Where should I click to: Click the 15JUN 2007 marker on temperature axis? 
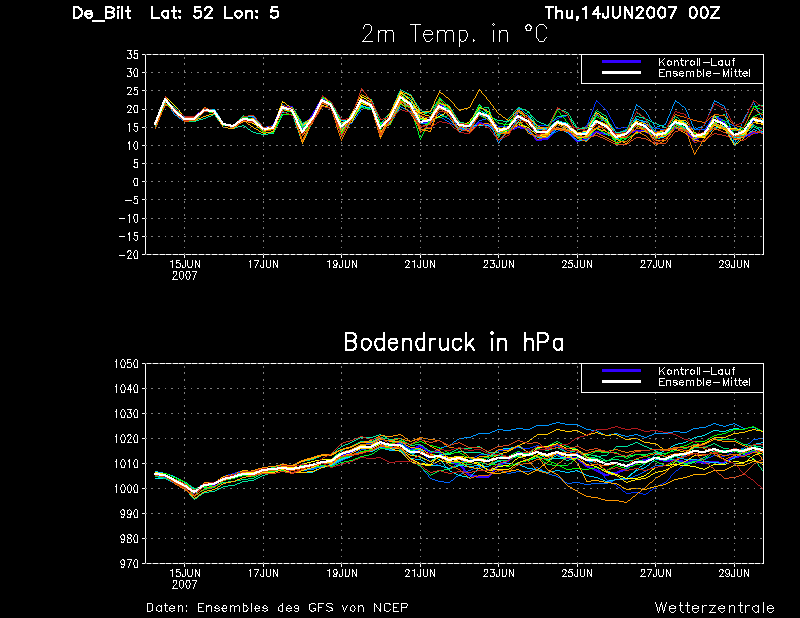tap(185, 270)
